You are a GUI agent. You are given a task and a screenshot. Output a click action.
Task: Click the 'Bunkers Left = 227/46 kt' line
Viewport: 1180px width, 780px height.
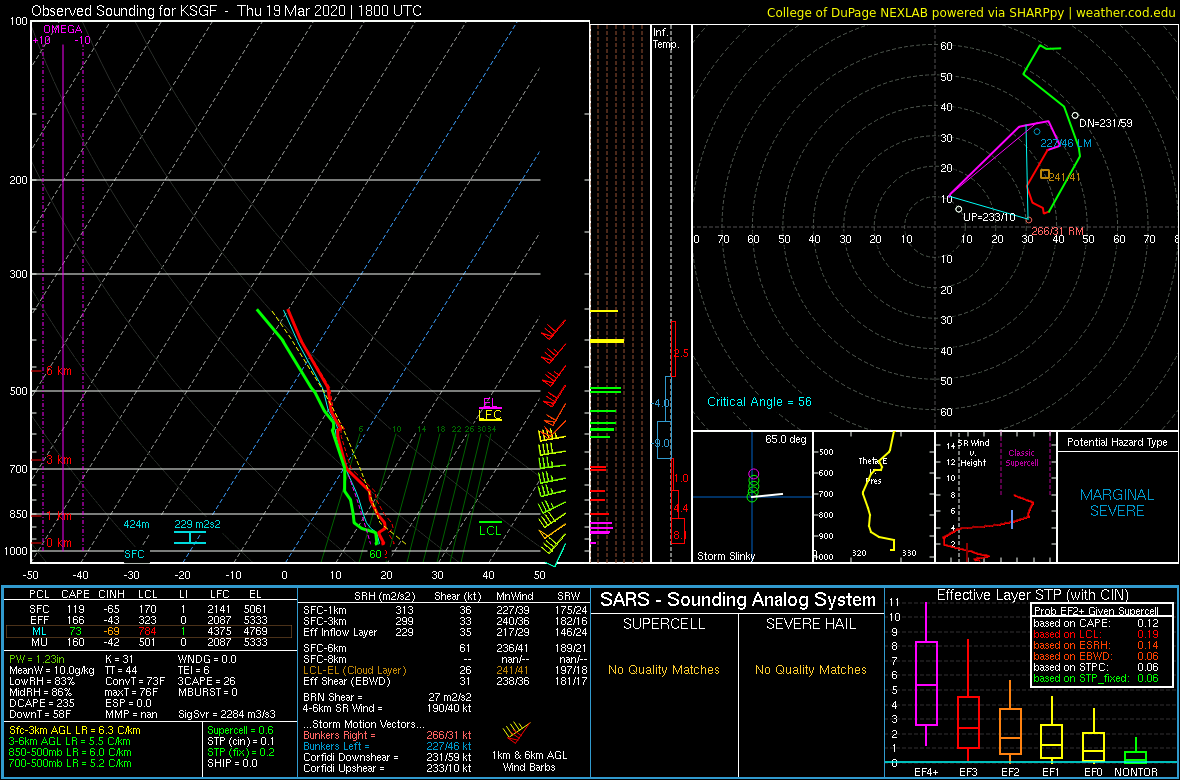click(x=388, y=746)
